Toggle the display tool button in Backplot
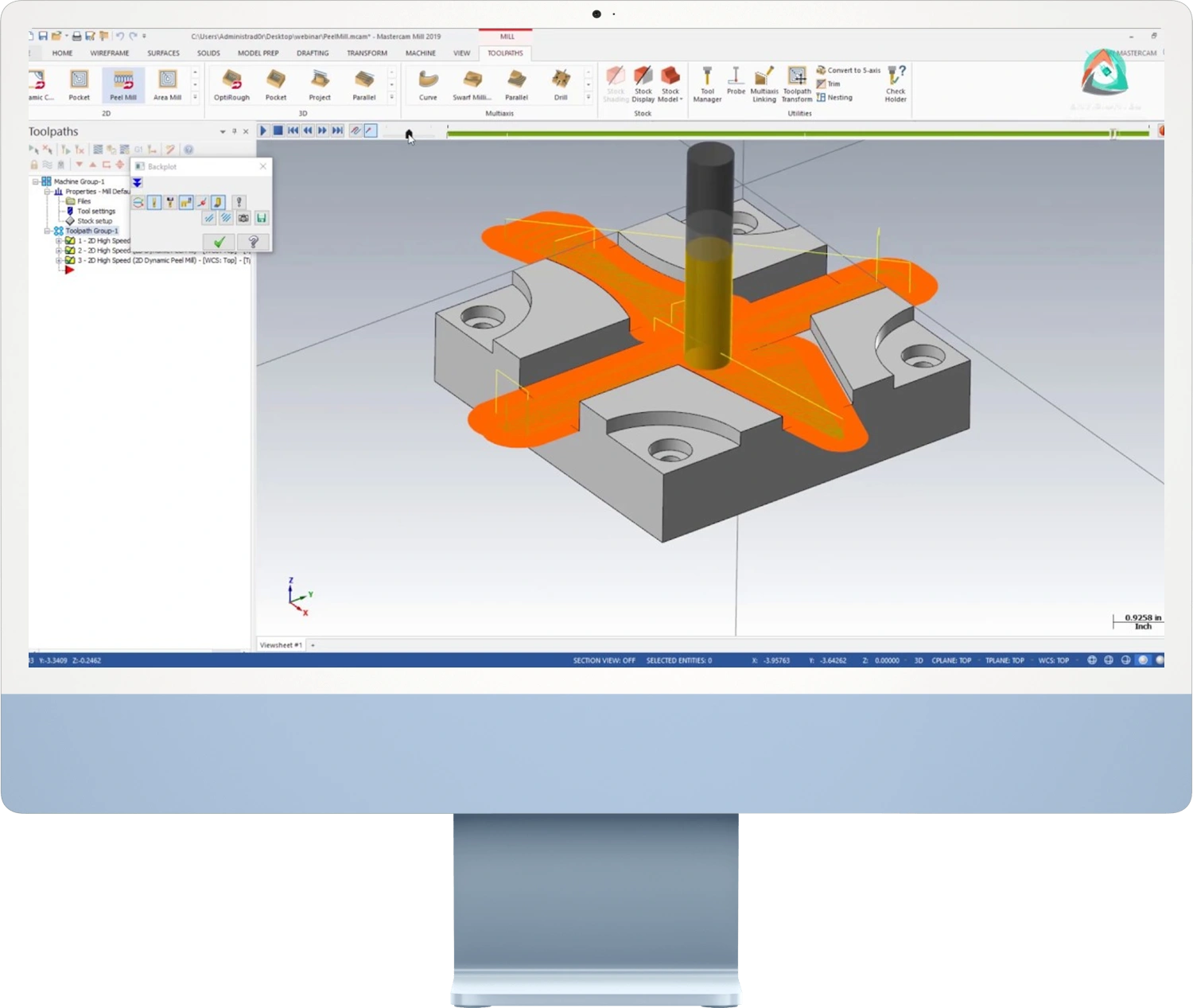Viewport: 1193px width, 1008px height. tap(154, 203)
